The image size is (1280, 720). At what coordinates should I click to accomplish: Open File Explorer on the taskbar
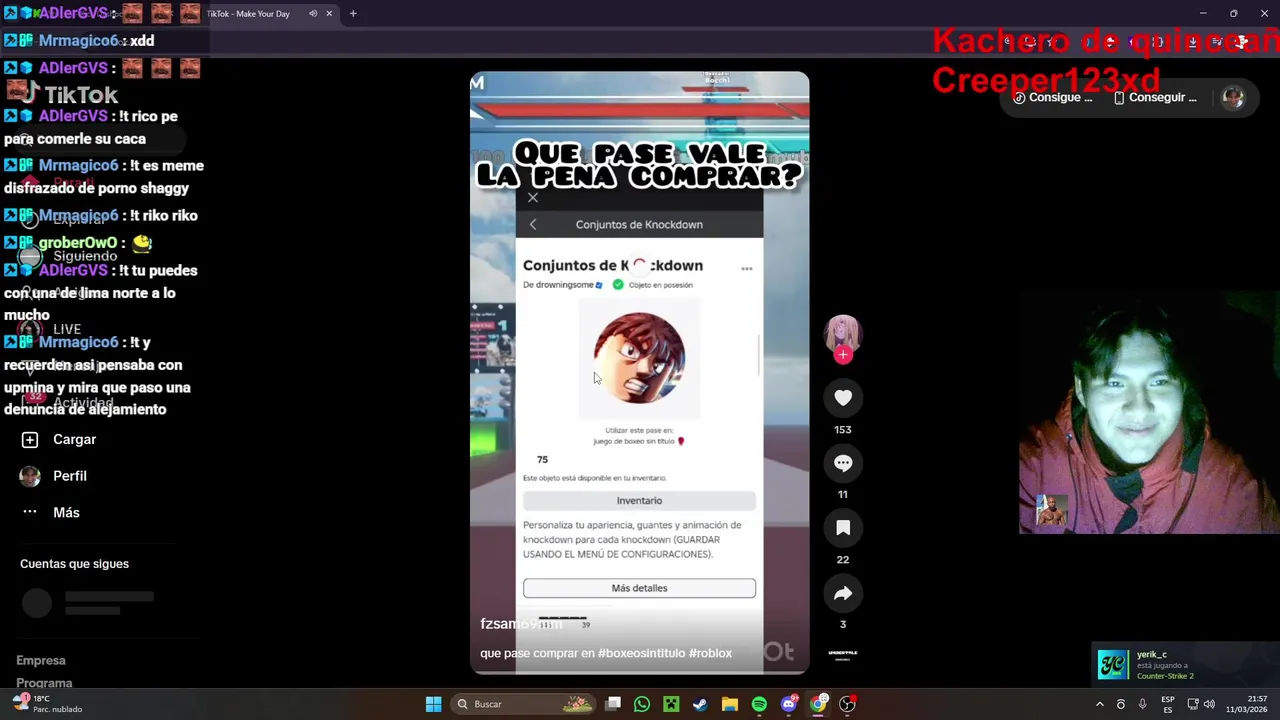[x=730, y=704]
